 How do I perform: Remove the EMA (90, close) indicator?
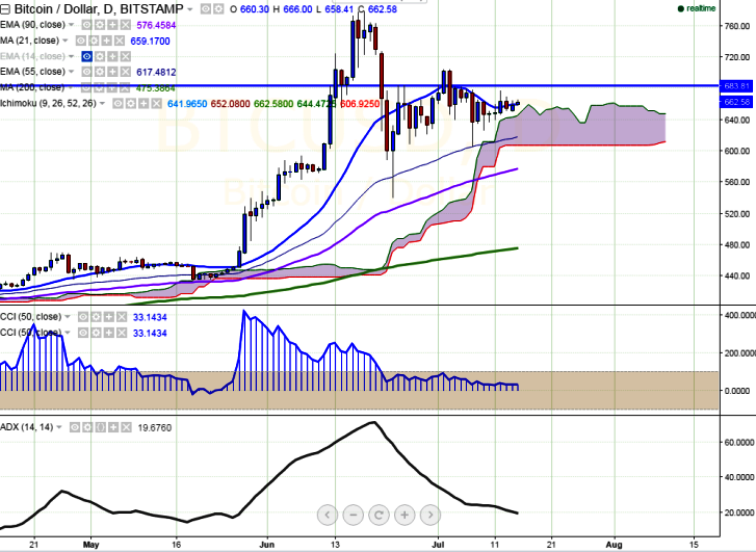pos(125,25)
